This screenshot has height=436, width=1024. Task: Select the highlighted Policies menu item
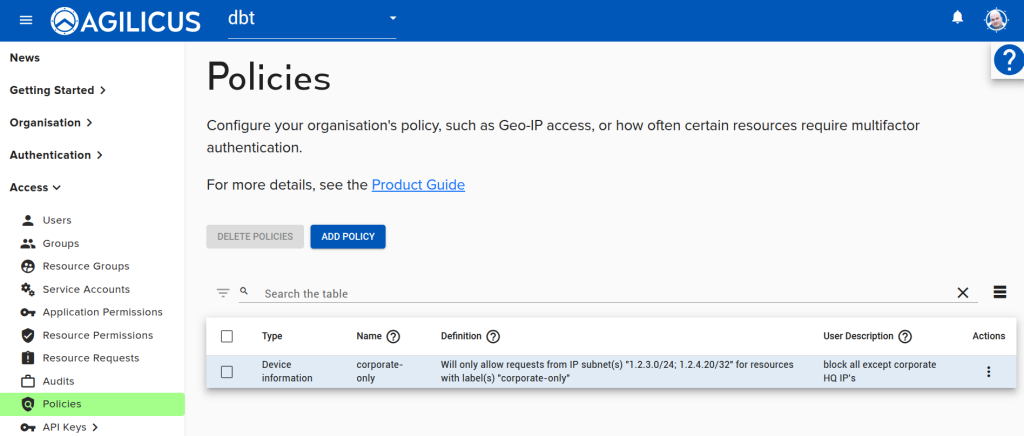click(92, 404)
